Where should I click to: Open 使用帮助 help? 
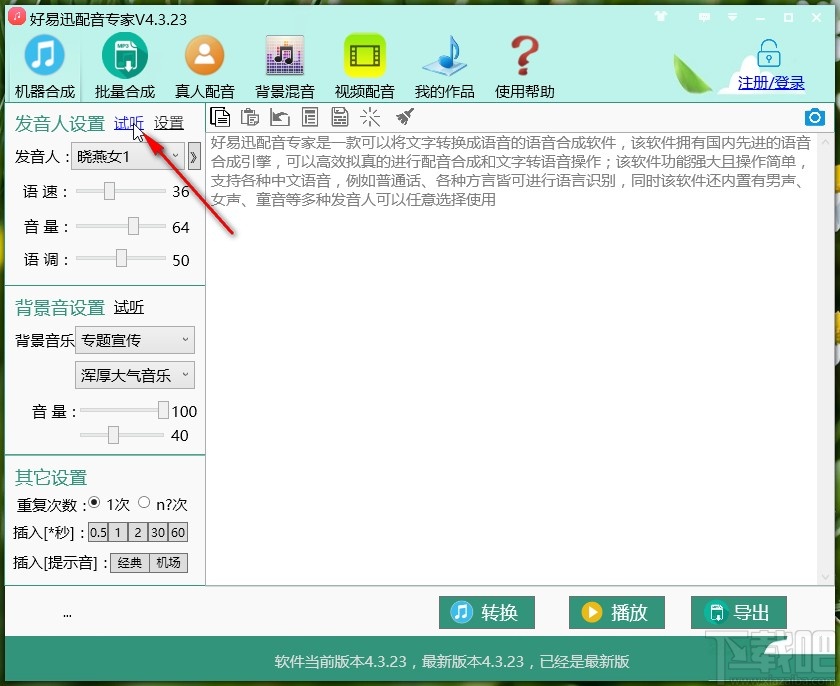[x=524, y=67]
